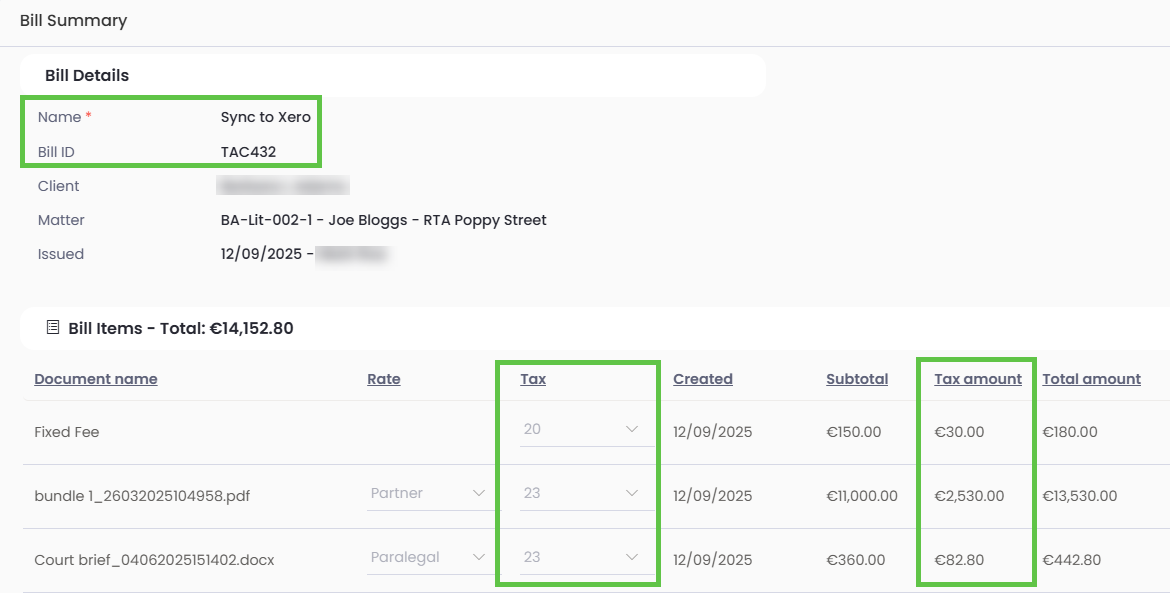This screenshot has height=593, width=1170.
Task: Expand the Paralegal rate dropdown
Action: point(428,558)
